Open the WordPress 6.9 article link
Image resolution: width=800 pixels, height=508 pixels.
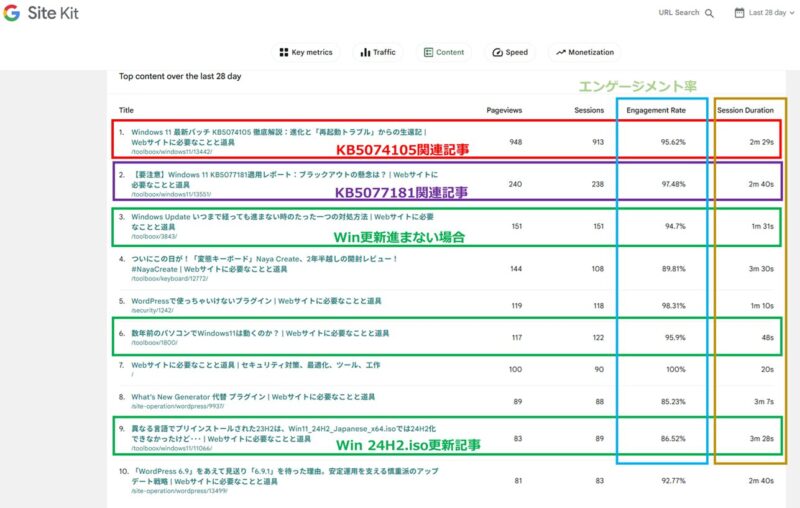286,476
